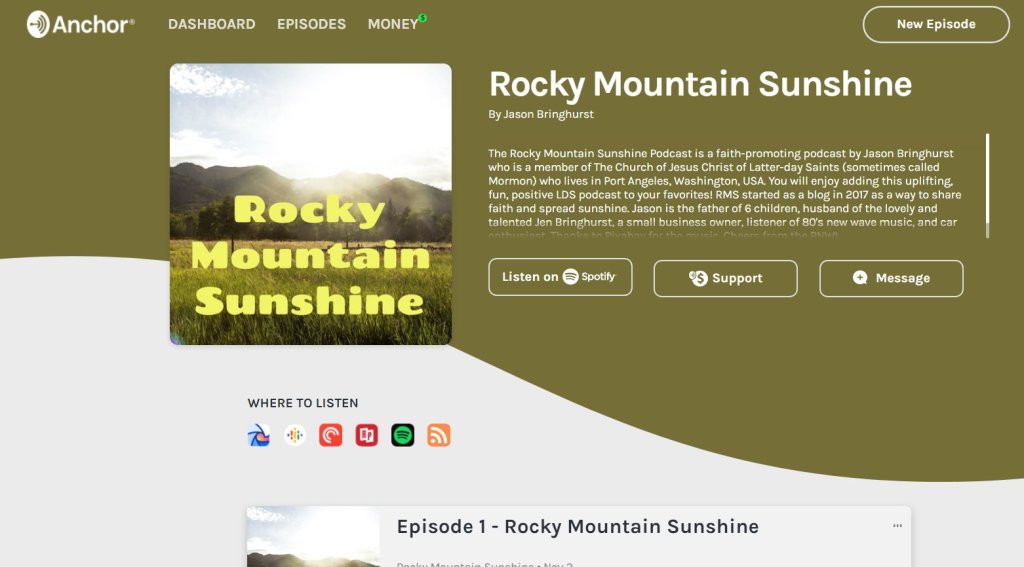Open the Episode 1 - Rocky Mountain Sunshine title
Screen dimensions: 1024x567
(x=577, y=527)
